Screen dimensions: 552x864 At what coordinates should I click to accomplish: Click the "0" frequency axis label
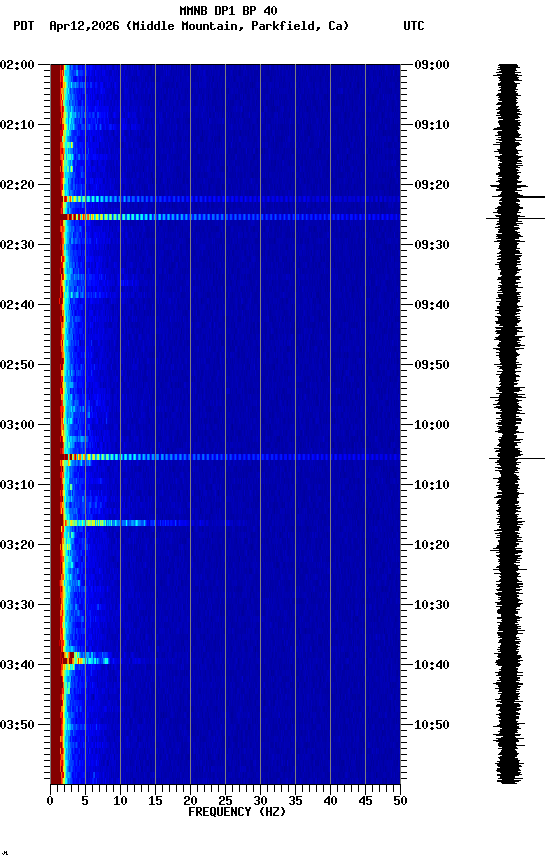[51, 801]
